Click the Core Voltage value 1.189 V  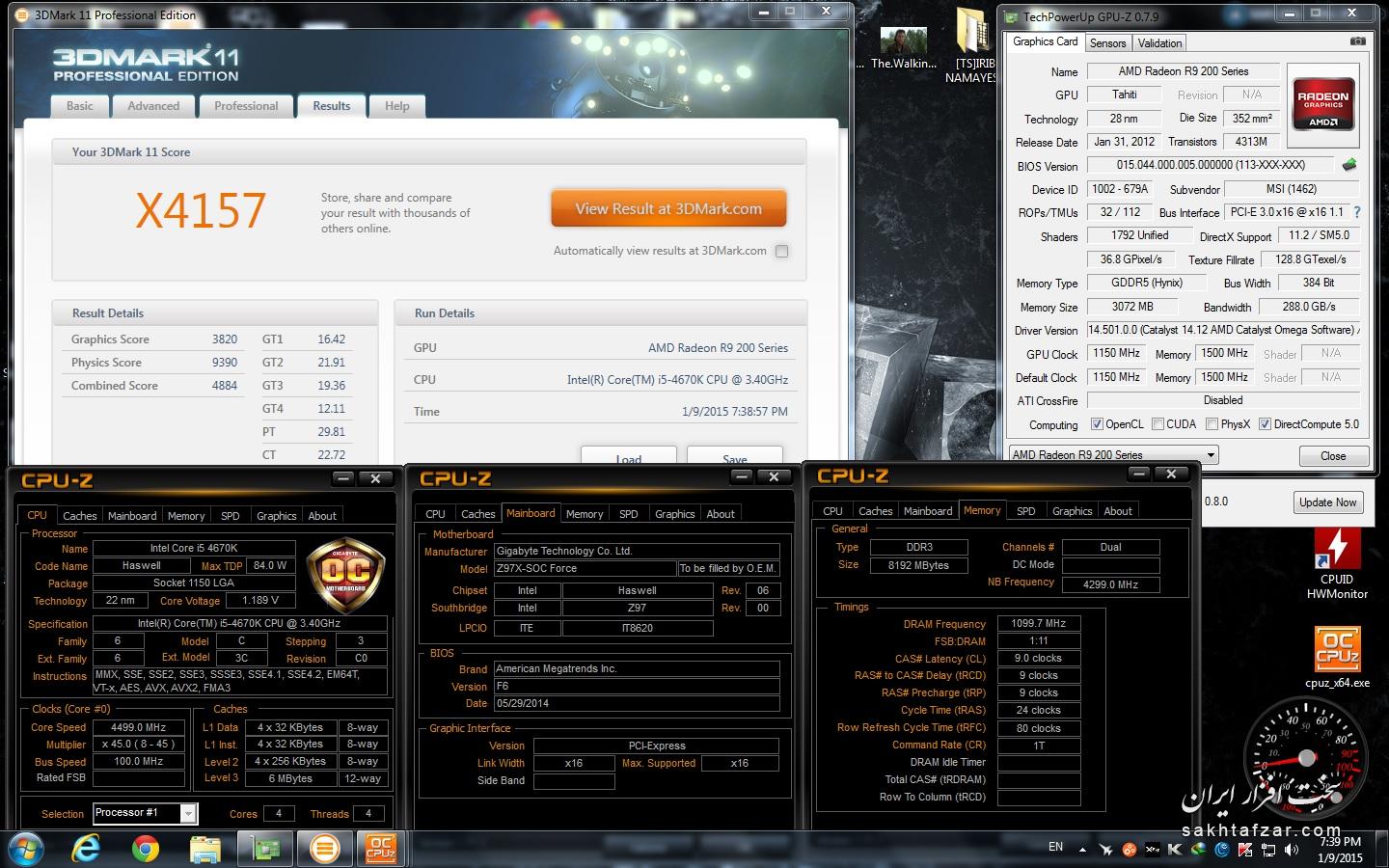pyautogui.click(x=260, y=600)
